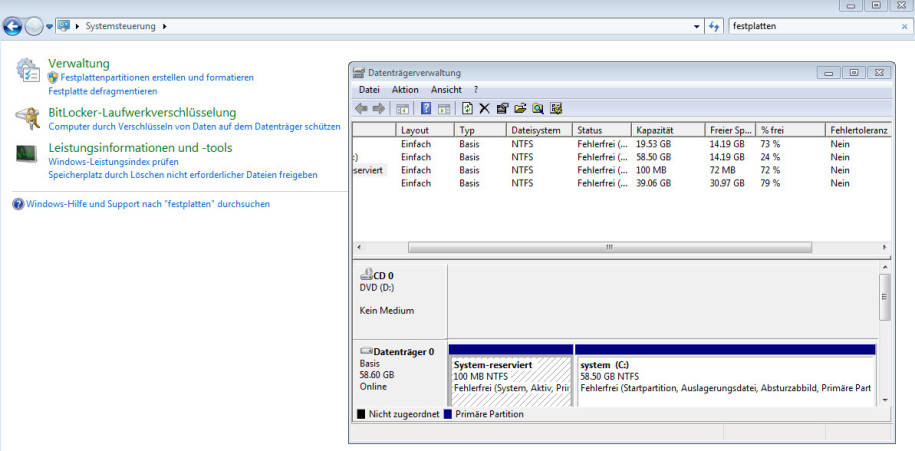
Task: Open Festplattenpartitionen erstellen und formatieren
Action: coord(157,77)
